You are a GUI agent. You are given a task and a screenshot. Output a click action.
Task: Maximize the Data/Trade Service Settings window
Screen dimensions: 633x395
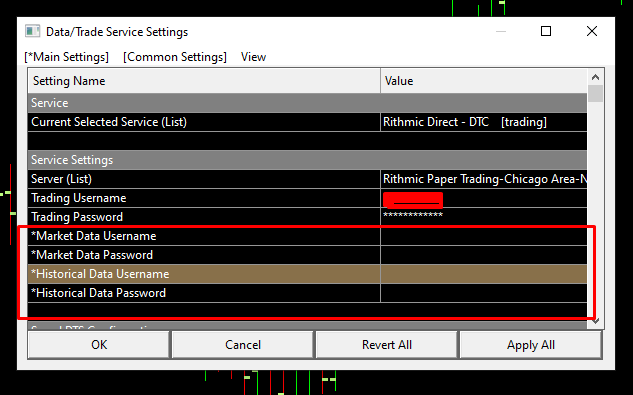pos(546,31)
